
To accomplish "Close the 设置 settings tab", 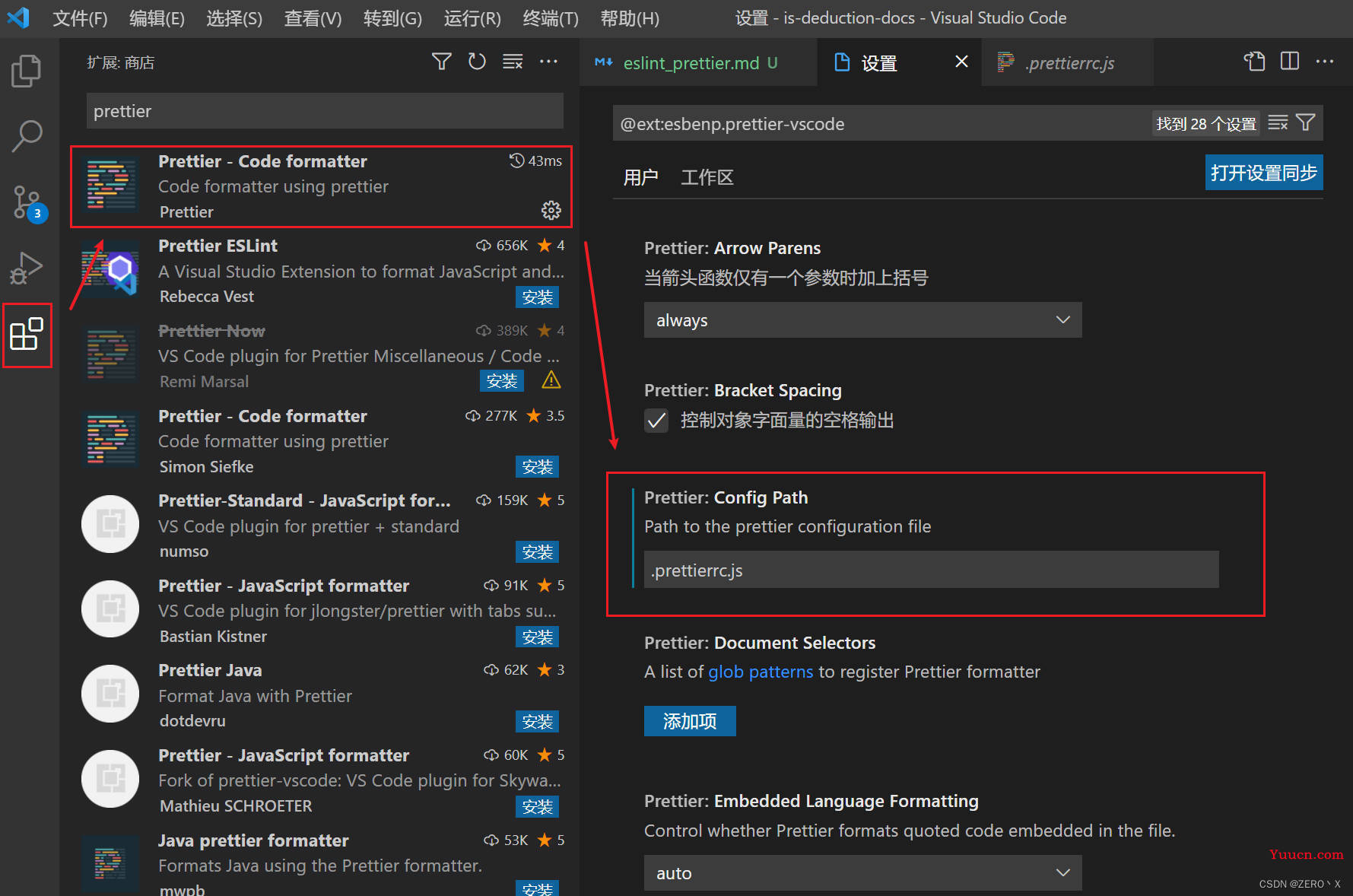I will click(962, 62).
